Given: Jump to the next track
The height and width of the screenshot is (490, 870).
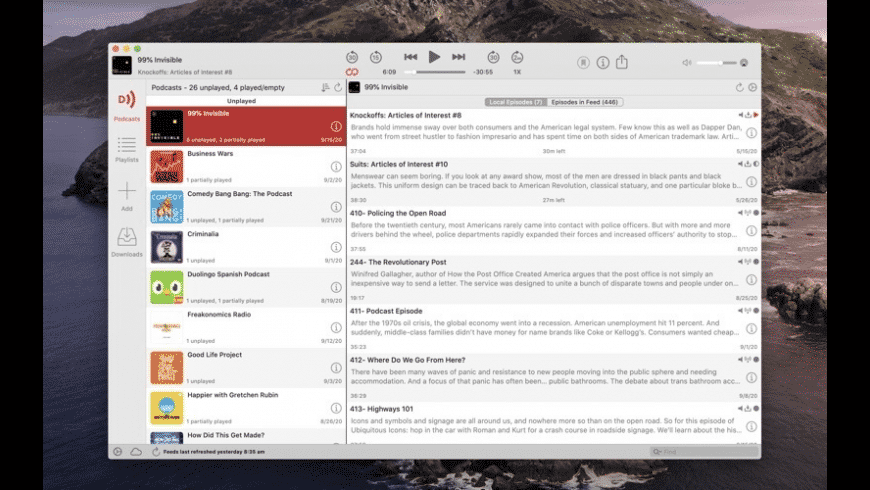Looking at the screenshot, I should [458, 57].
